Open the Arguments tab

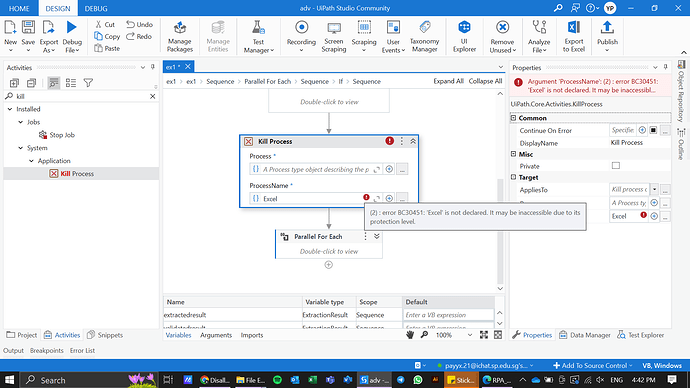216,335
